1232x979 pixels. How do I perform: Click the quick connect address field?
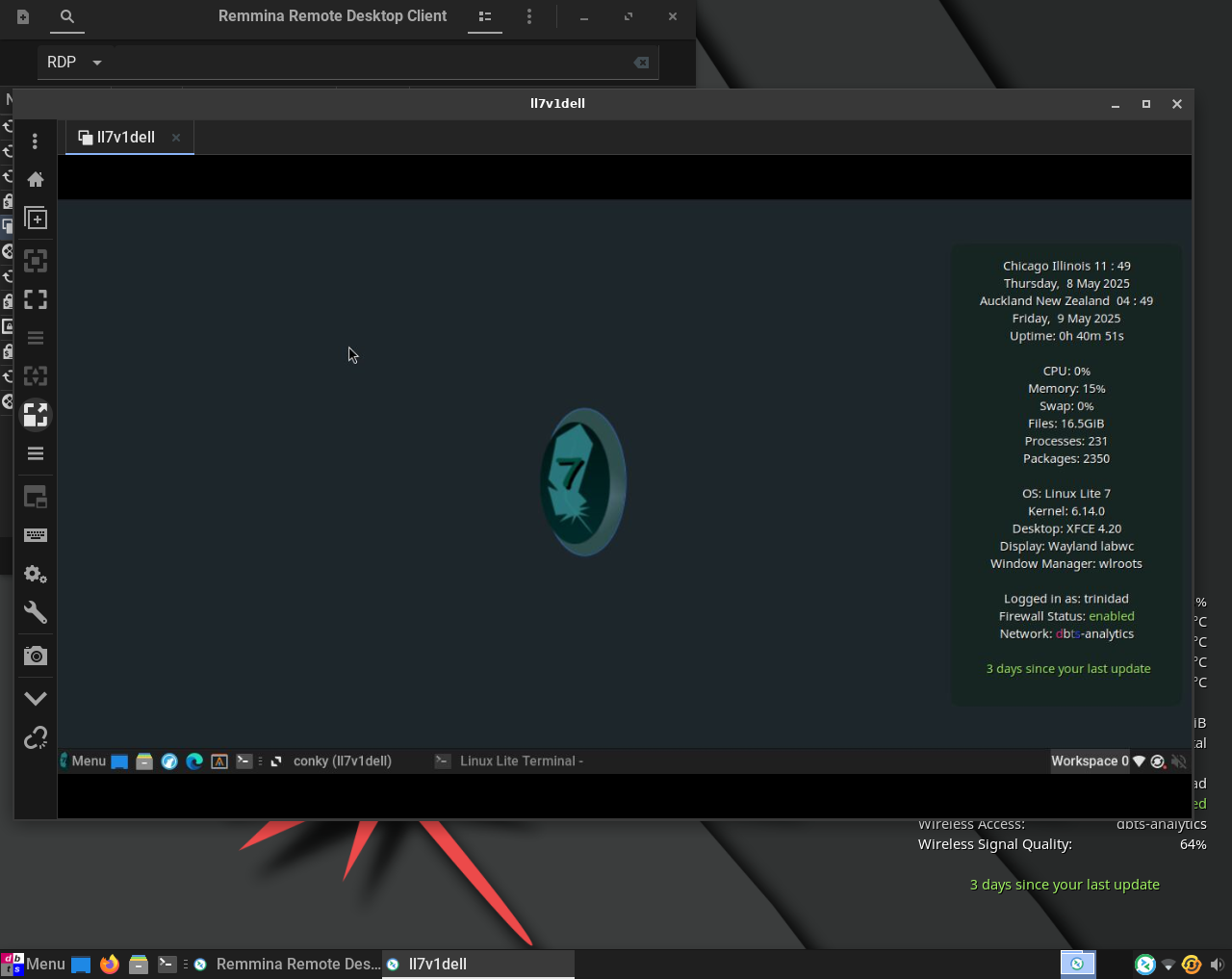pyautogui.click(x=371, y=62)
